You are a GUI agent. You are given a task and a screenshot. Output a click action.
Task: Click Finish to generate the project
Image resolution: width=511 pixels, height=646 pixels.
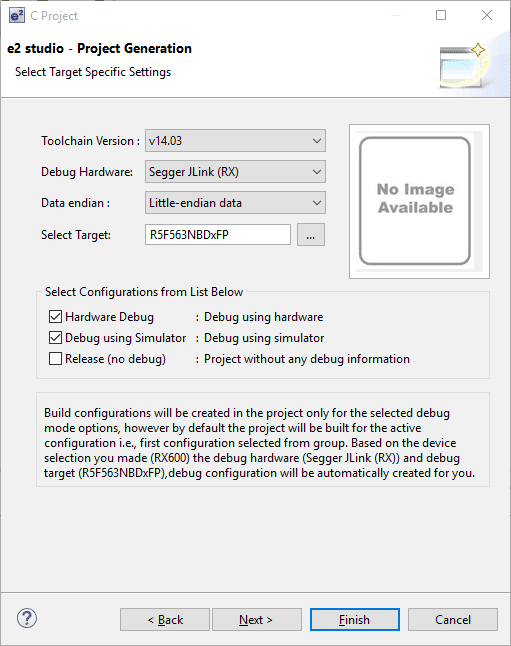[355, 620]
